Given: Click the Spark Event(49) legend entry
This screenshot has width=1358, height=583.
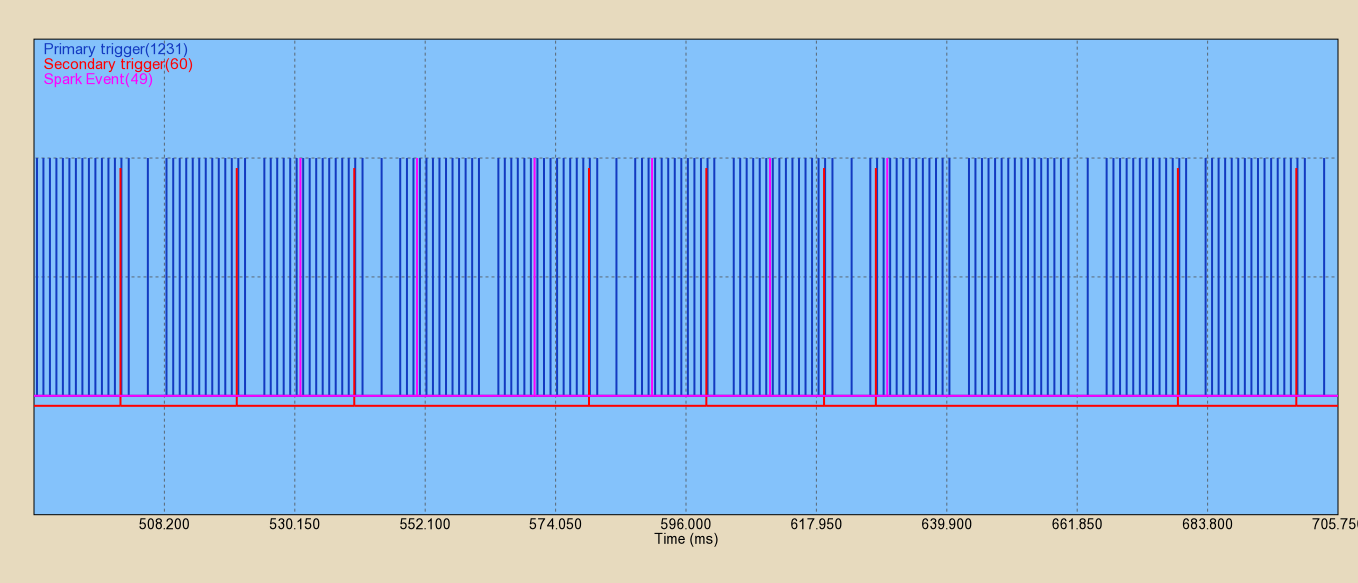Looking at the screenshot, I should 98,79.
